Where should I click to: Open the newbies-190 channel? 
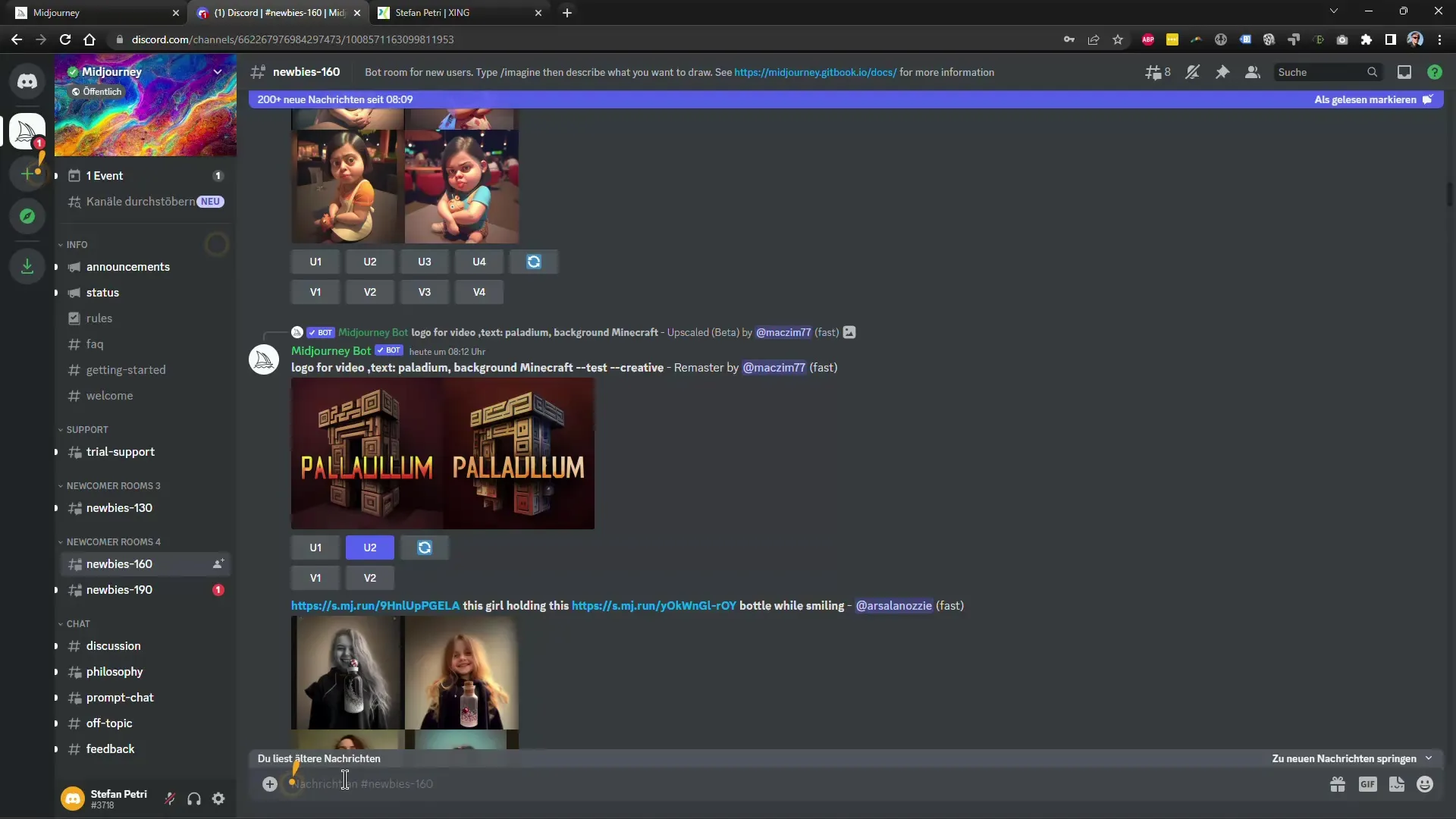point(119,589)
